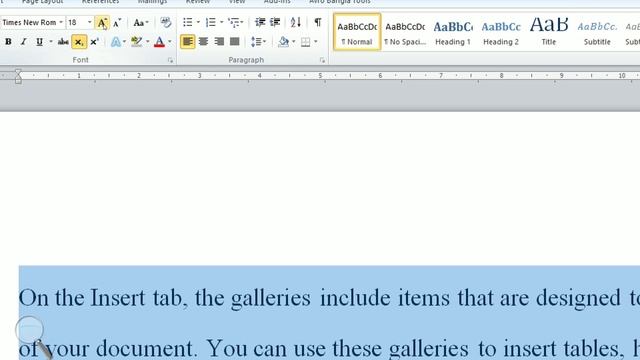Apply text highlight color
The height and width of the screenshot is (360, 640).
pyautogui.click(x=136, y=42)
